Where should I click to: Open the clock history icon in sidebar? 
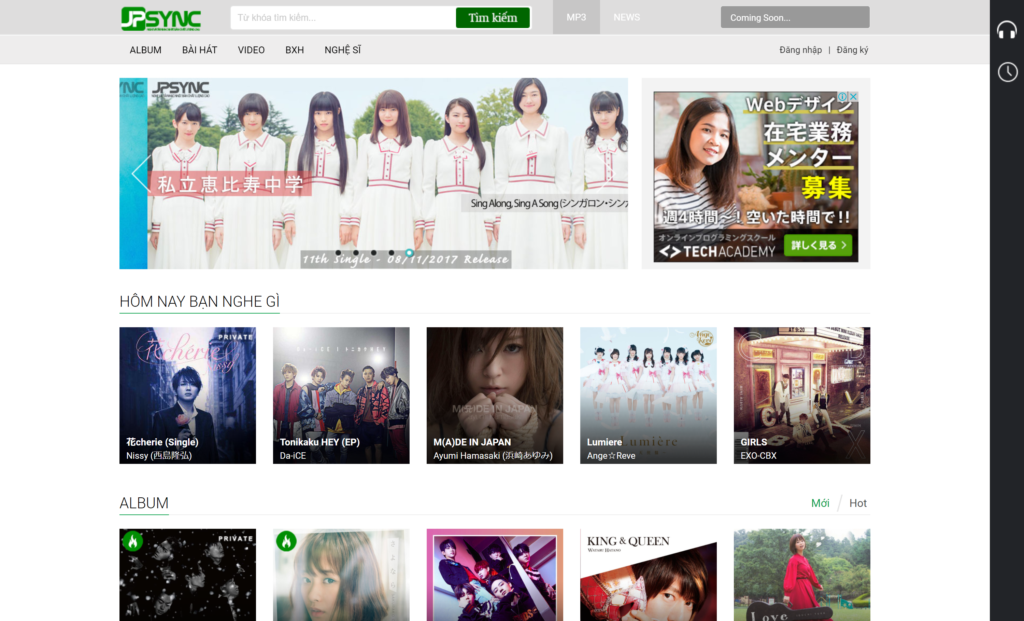(1007, 72)
